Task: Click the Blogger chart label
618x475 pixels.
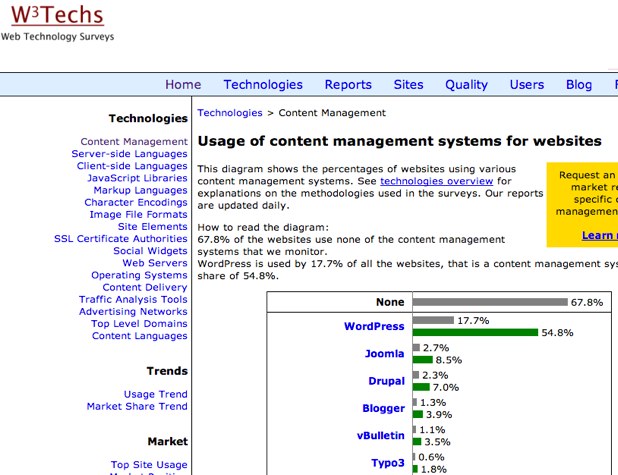Action: point(383,408)
